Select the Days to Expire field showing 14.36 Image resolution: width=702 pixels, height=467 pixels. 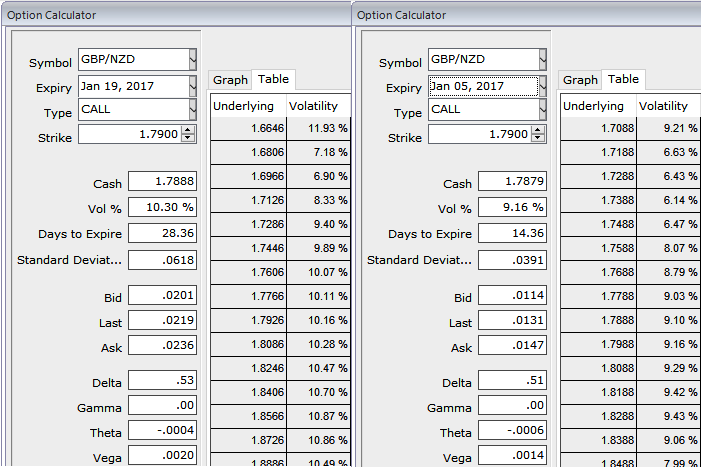[512, 234]
